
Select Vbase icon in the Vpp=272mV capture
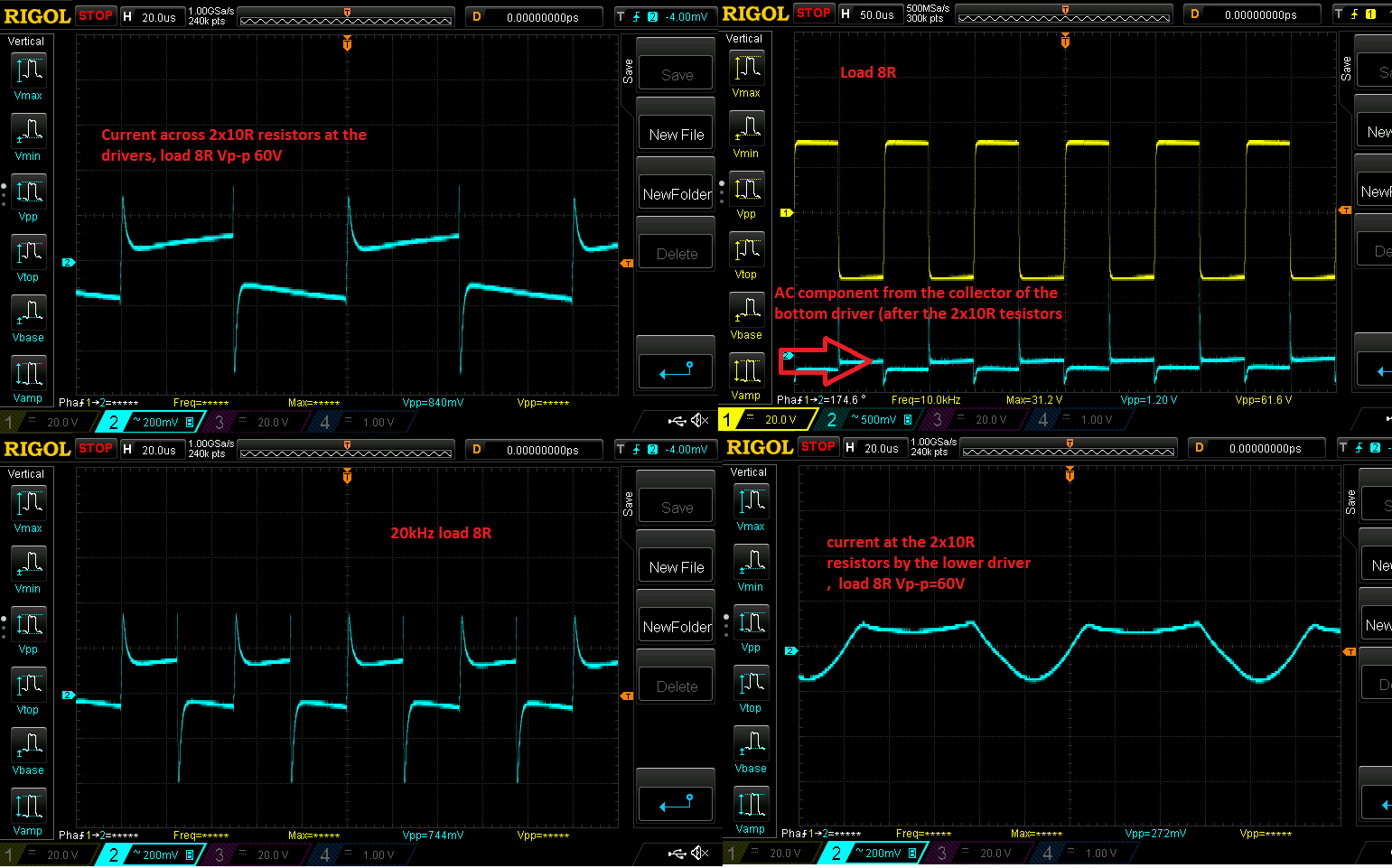point(752,742)
